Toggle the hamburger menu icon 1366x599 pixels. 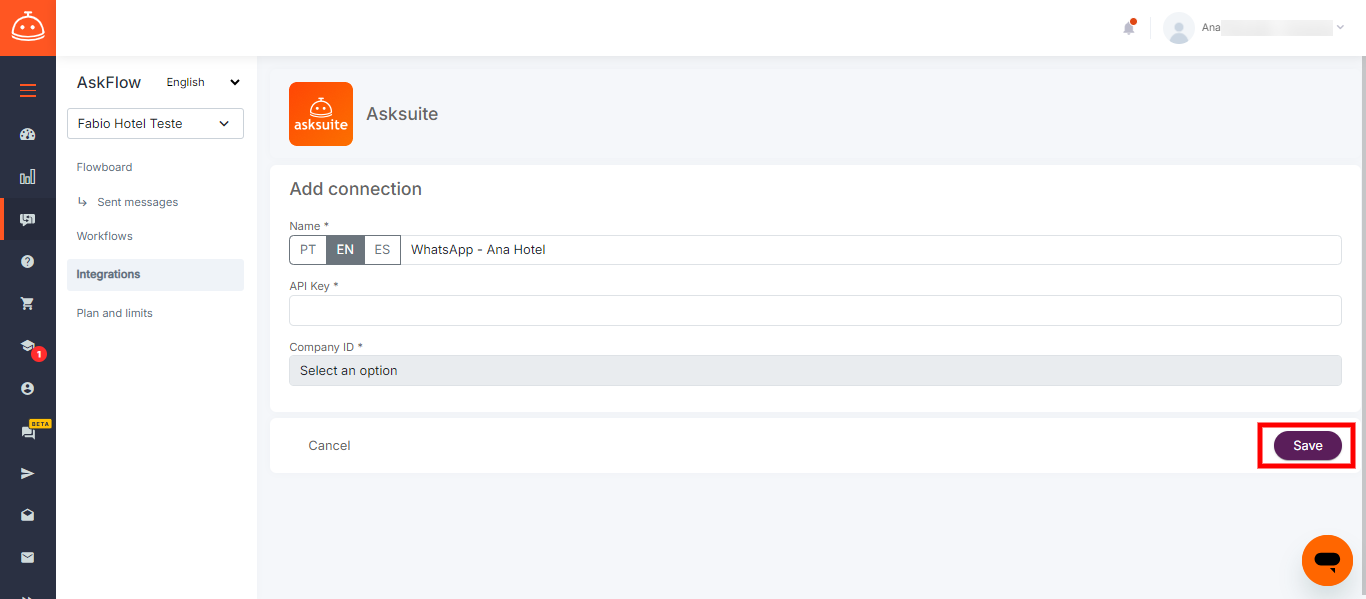pos(28,91)
